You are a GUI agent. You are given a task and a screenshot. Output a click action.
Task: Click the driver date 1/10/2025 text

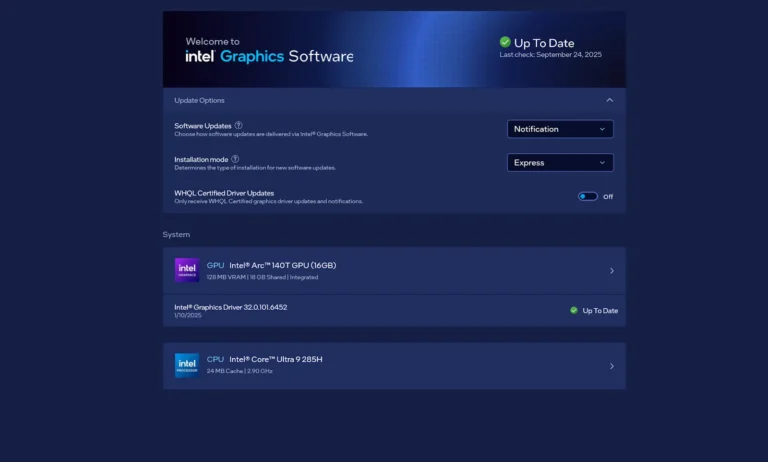tap(188, 316)
